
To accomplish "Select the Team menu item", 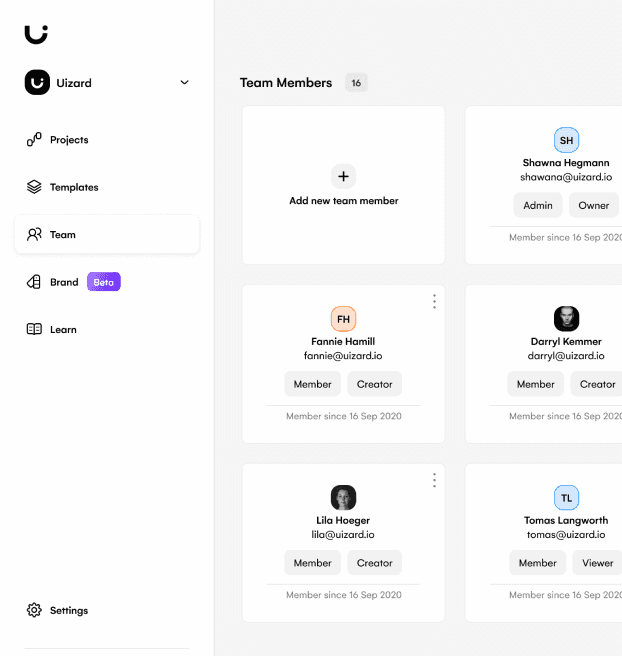I will [x=107, y=234].
